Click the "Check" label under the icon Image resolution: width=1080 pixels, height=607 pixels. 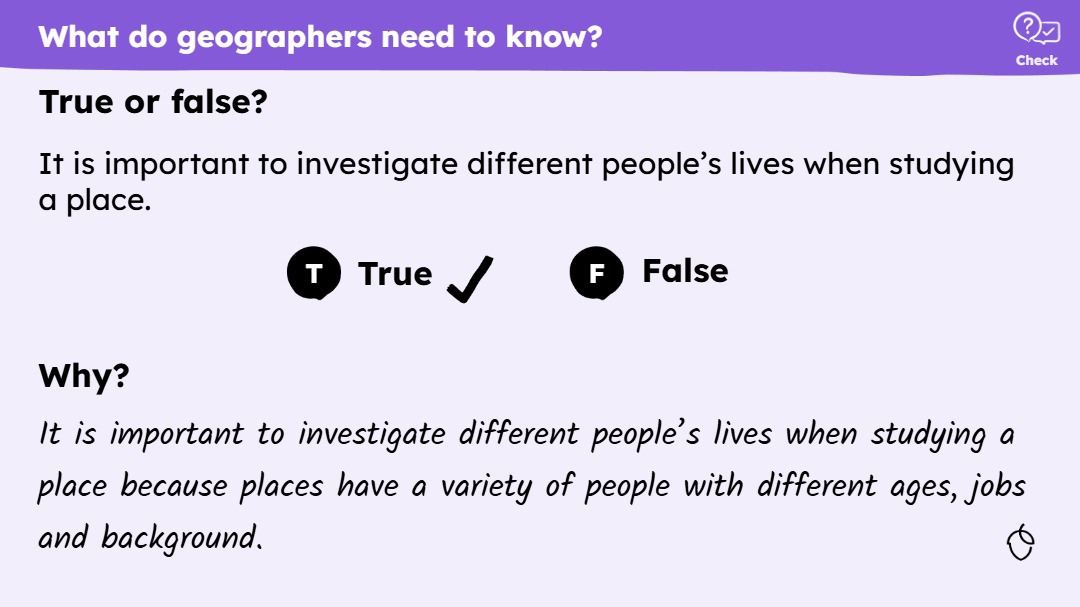point(1036,60)
